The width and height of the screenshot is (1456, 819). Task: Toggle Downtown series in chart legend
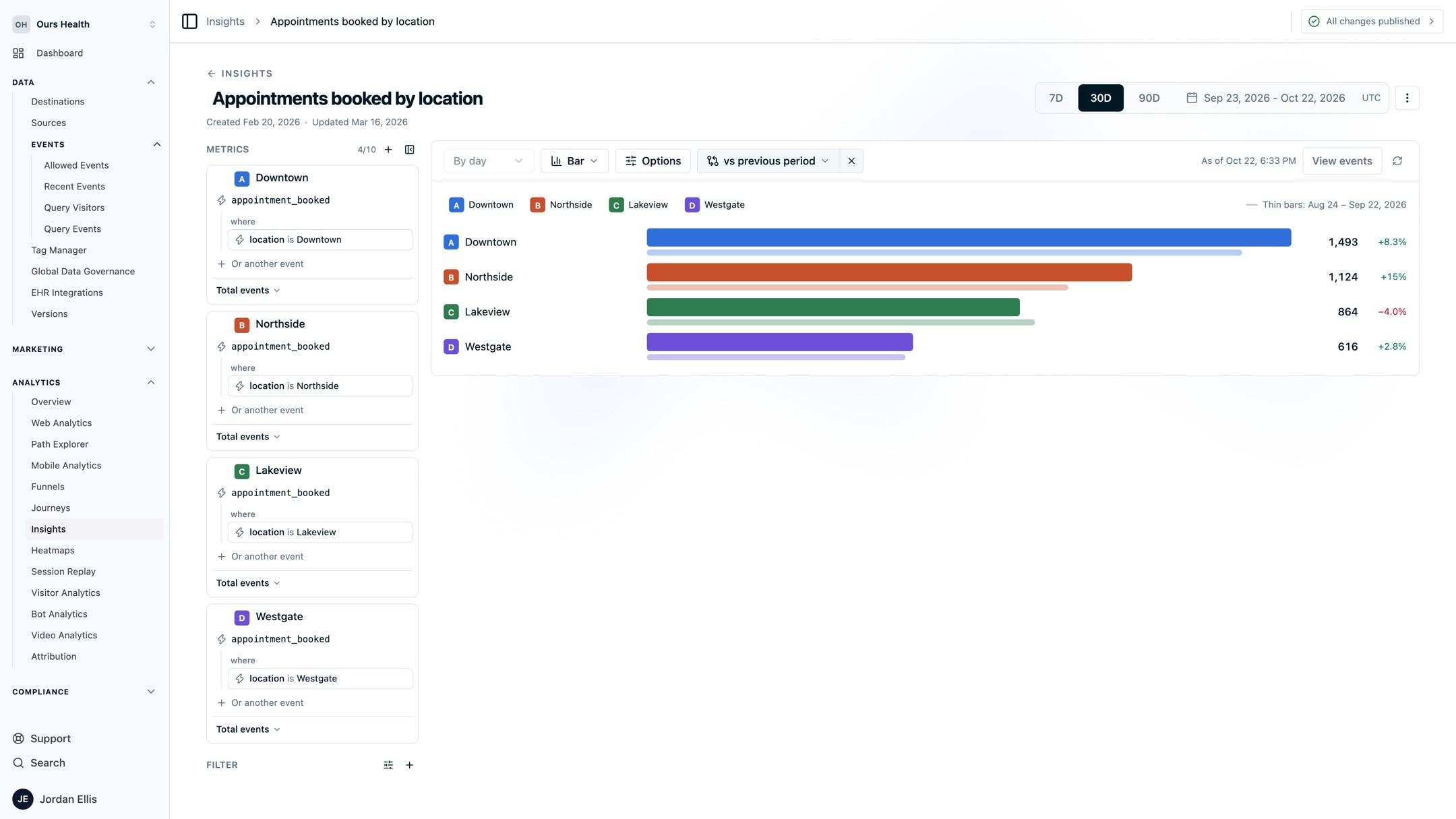pyautogui.click(x=481, y=205)
